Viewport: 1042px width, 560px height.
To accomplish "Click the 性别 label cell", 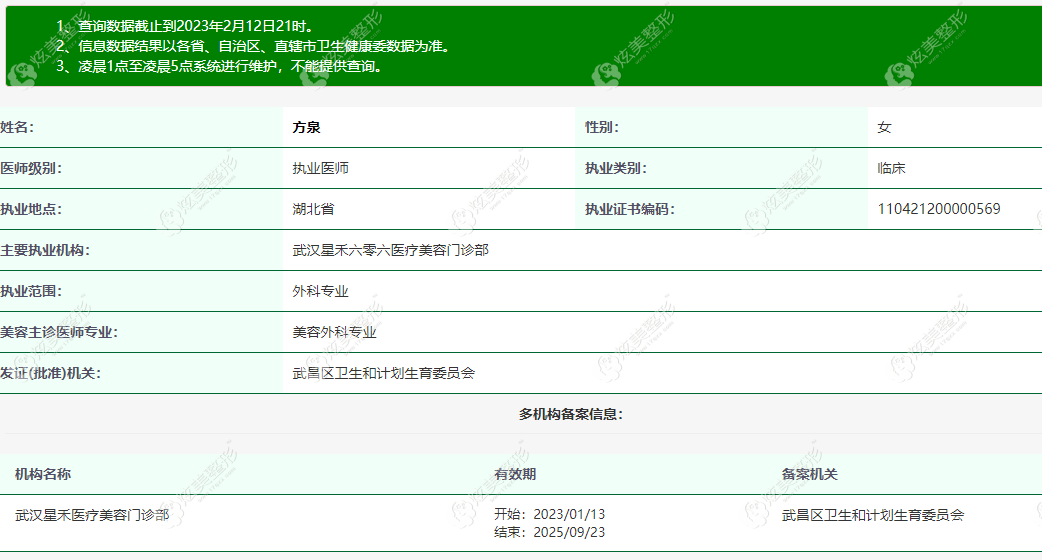I will (721, 128).
